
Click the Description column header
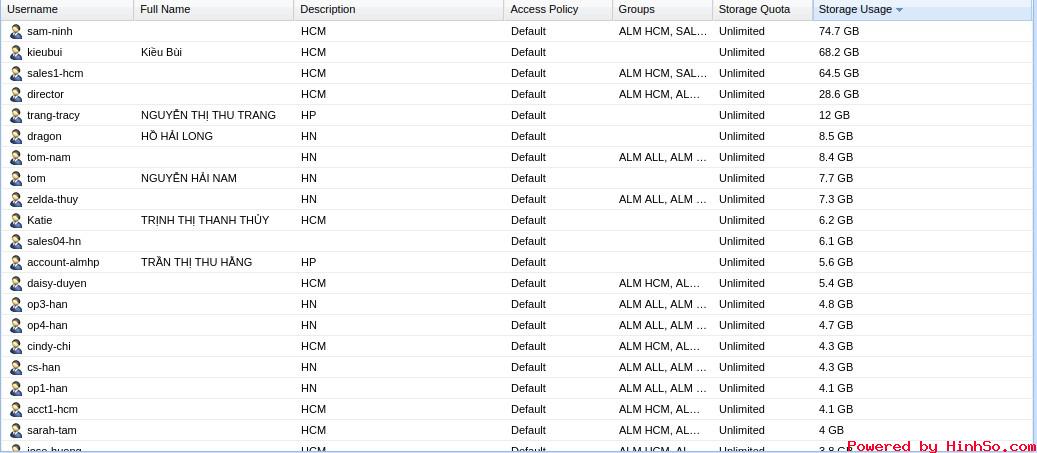[x=399, y=10]
